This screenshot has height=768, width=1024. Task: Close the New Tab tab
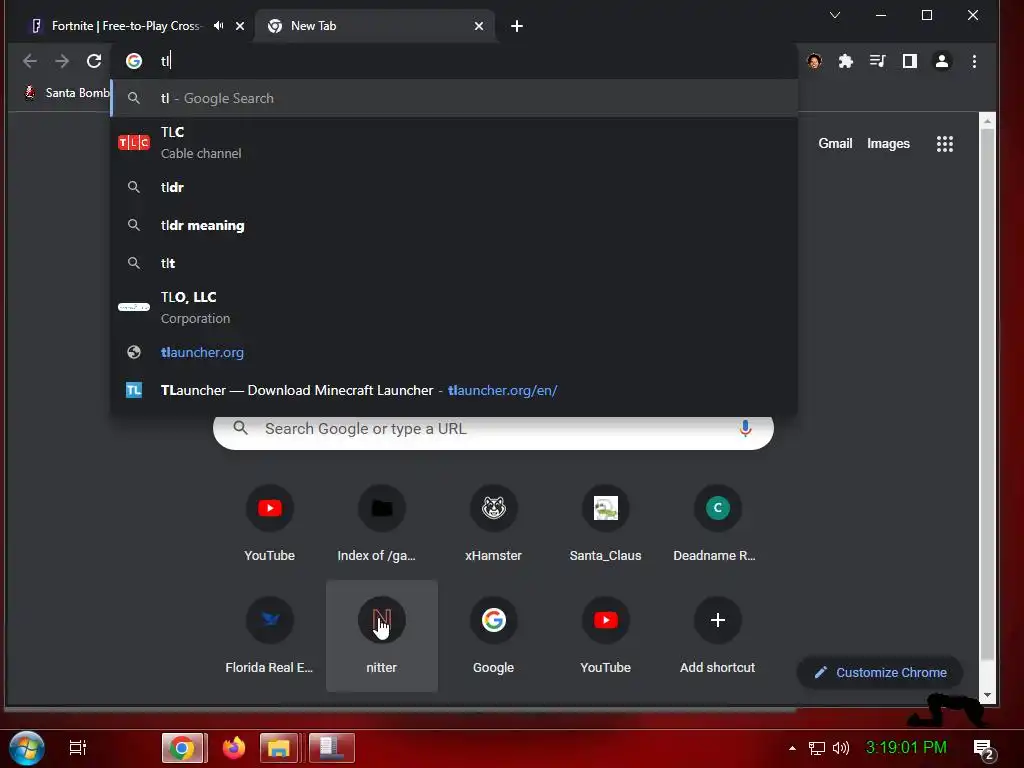[x=479, y=26]
